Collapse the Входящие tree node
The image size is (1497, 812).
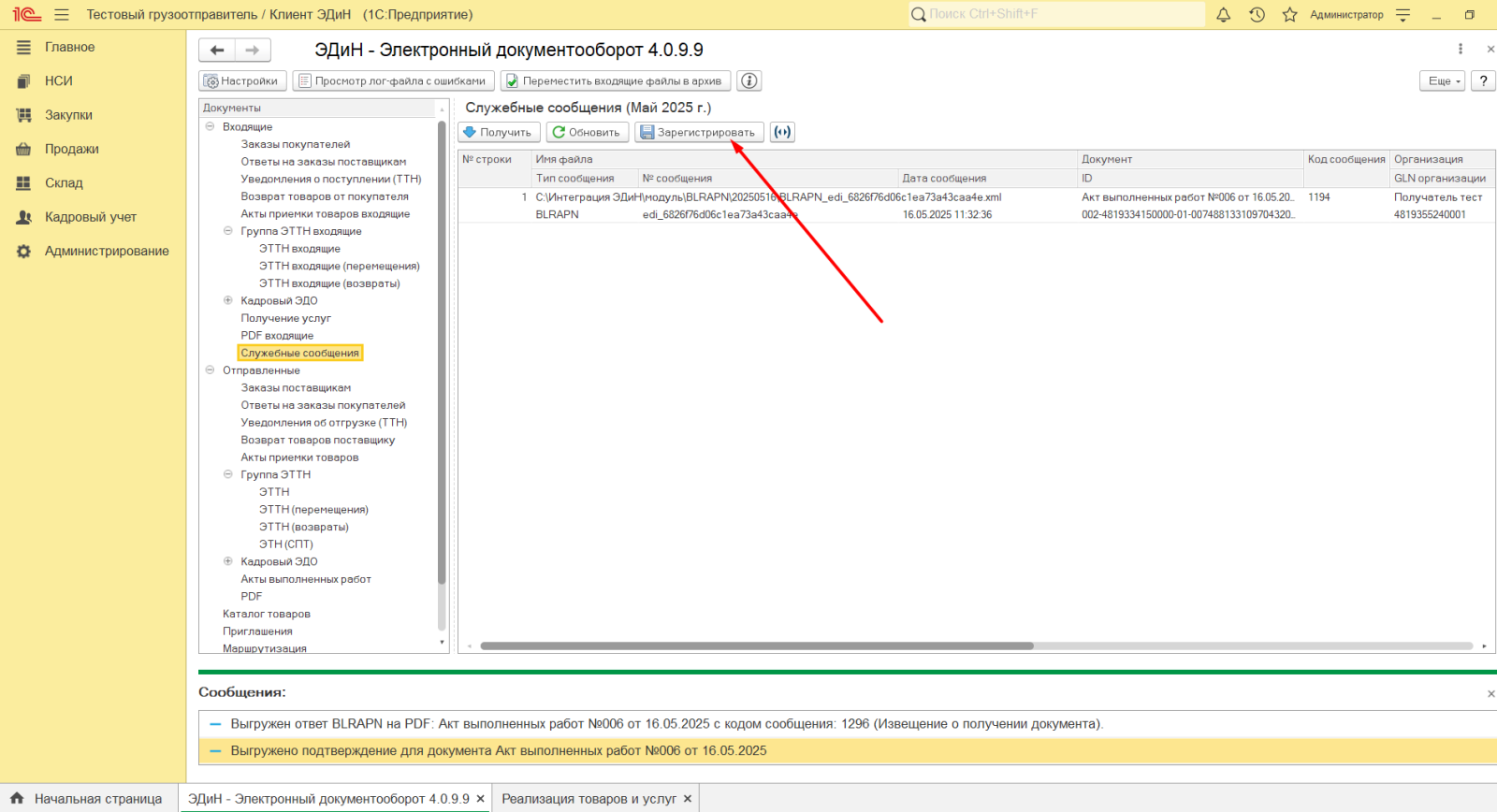[210, 126]
